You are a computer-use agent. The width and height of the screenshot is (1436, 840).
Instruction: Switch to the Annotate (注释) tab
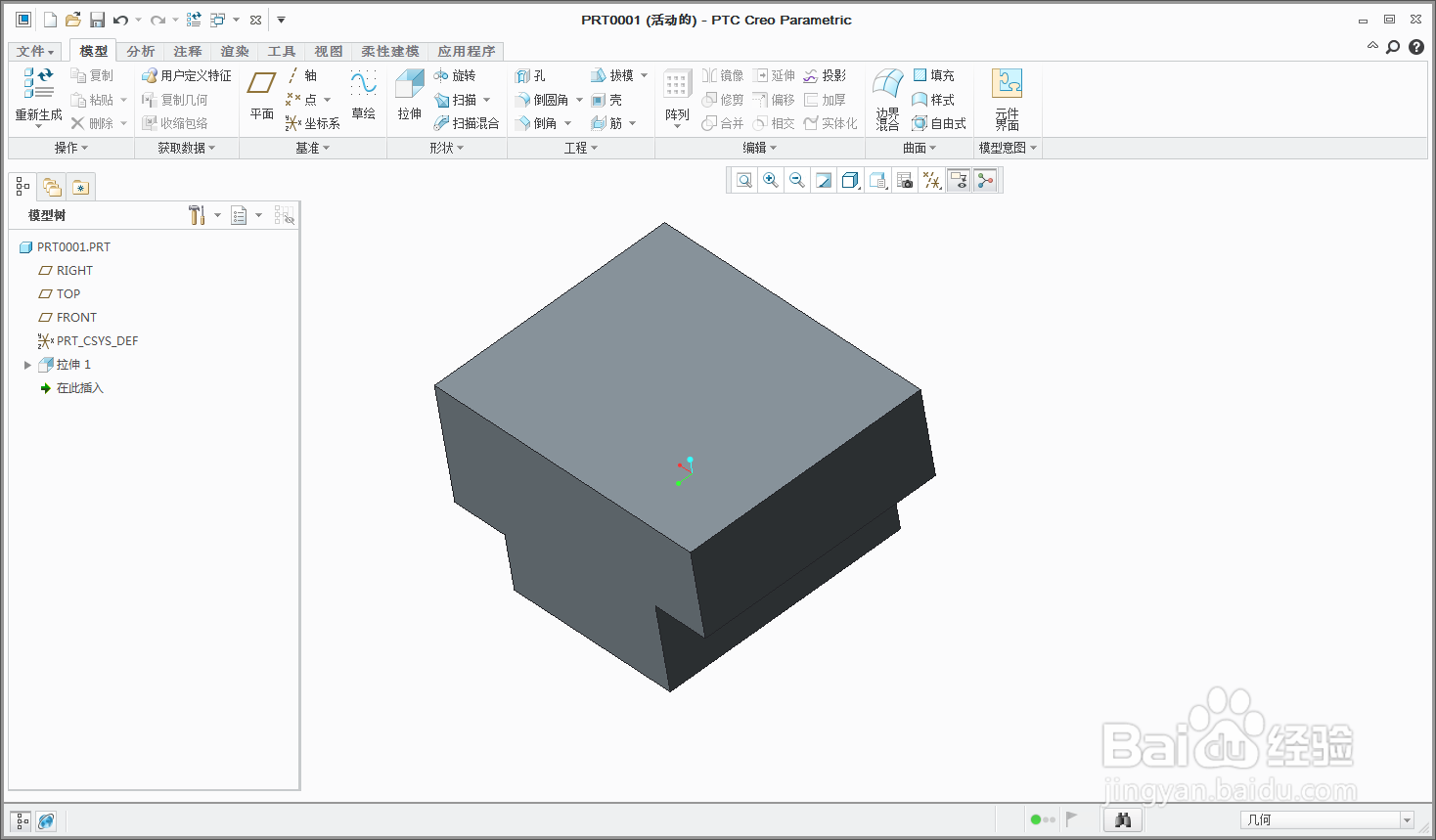pyautogui.click(x=188, y=51)
